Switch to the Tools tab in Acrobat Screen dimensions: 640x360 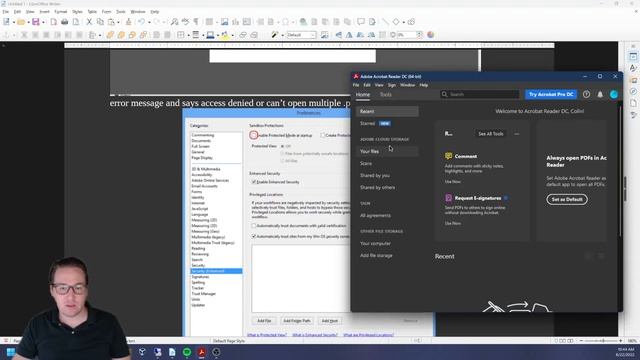pyautogui.click(x=385, y=95)
